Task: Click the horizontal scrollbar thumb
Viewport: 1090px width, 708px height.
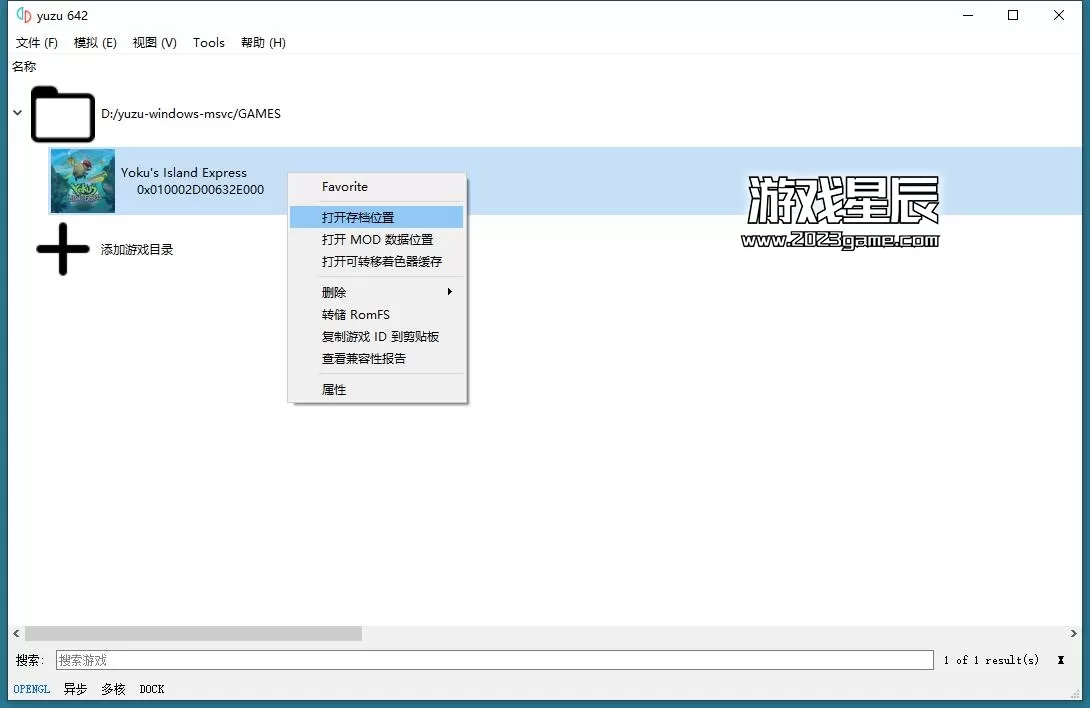Action: (x=193, y=633)
